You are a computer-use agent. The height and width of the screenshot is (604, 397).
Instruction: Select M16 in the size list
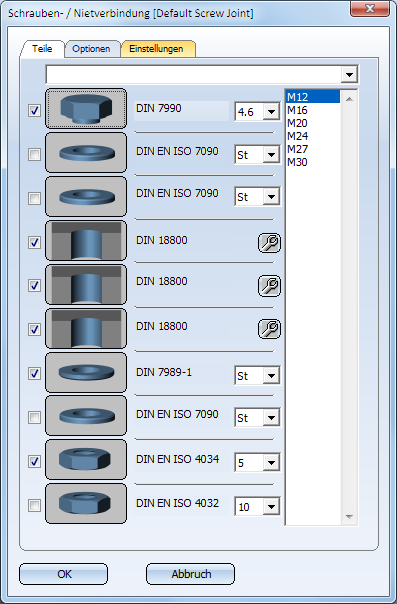pos(313,110)
